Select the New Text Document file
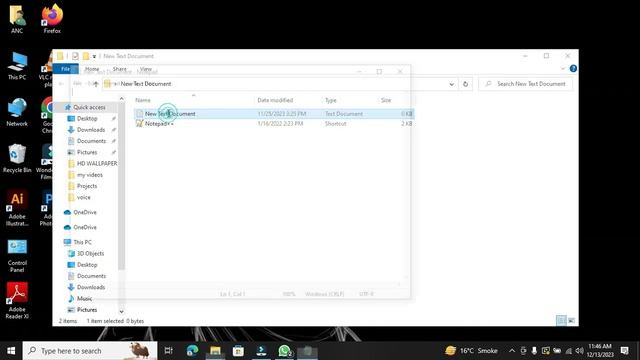640x360 pixels. coord(273,114)
